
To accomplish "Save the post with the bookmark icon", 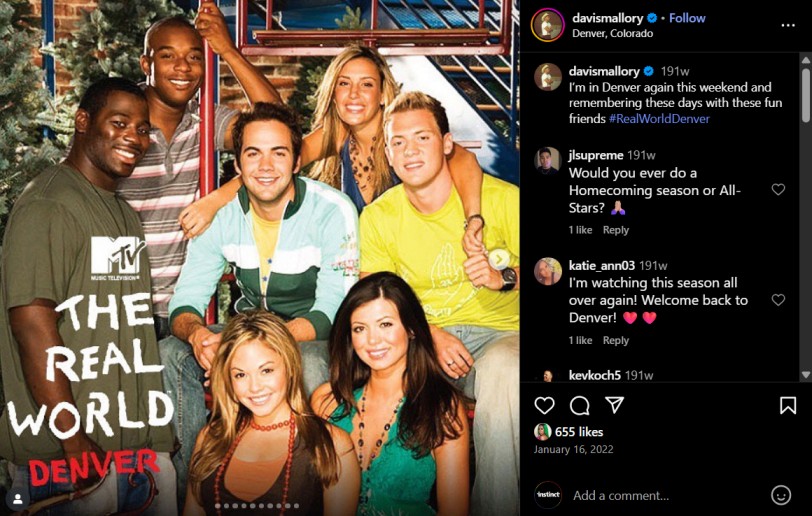I will coord(788,405).
